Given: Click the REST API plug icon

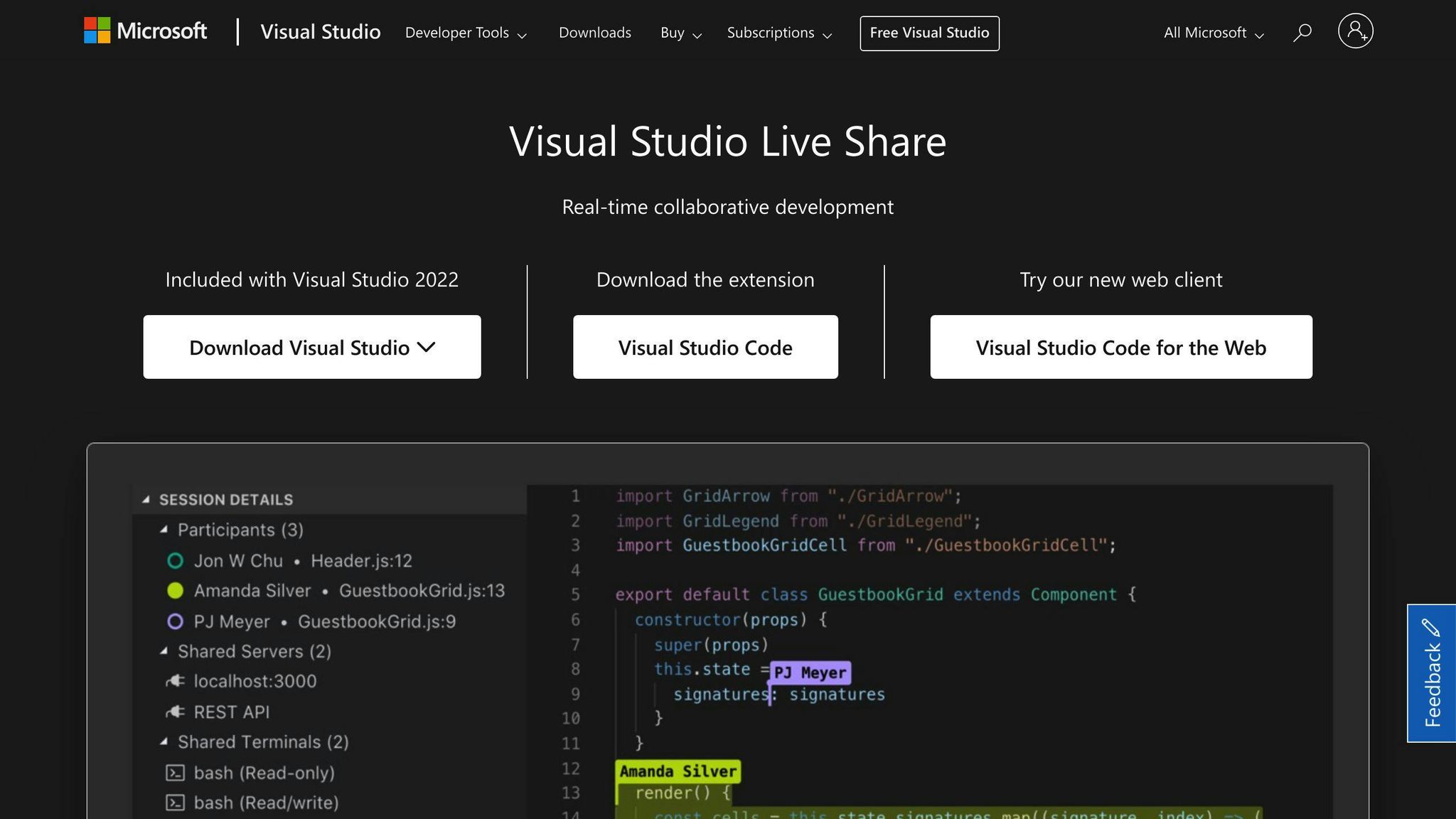Looking at the screenshot, I should pyautogui.click(x=175, y=712).
